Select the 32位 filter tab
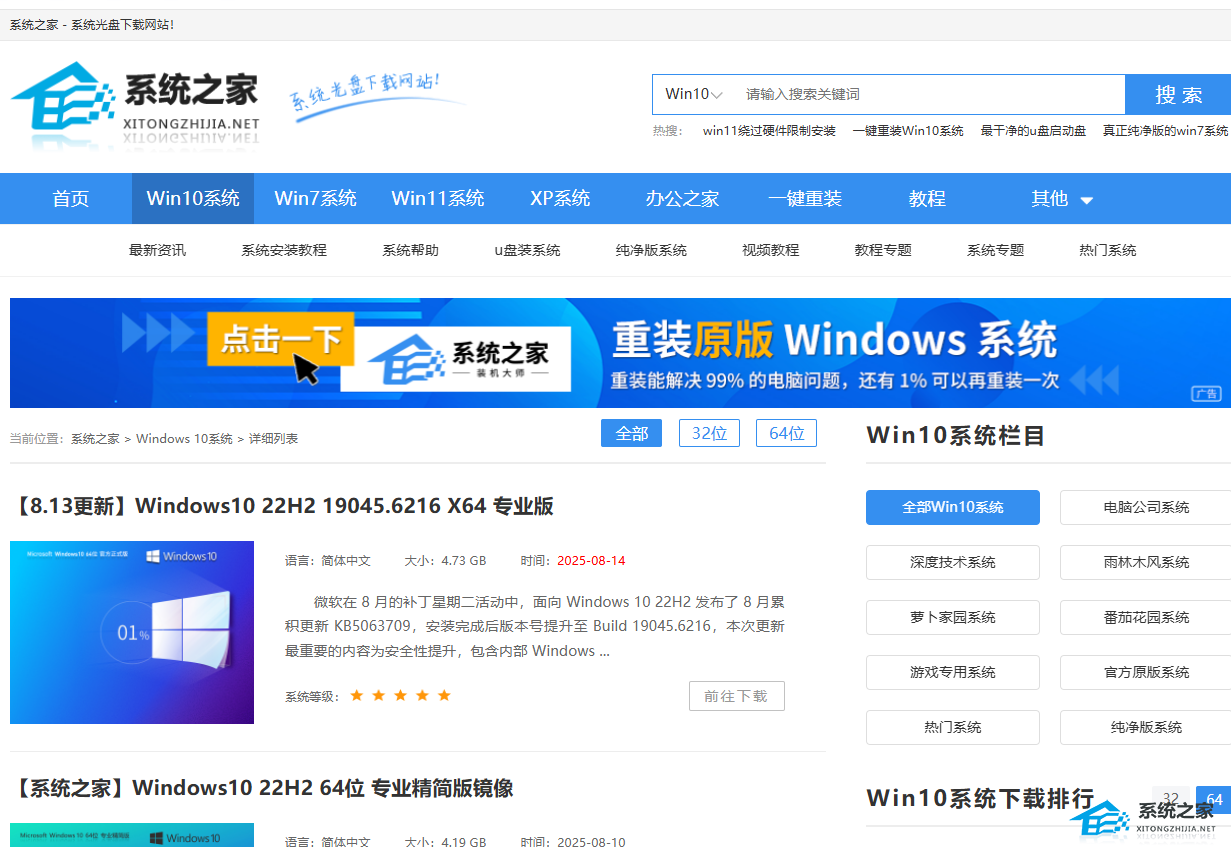The image size is (1231, 847). (709, 433)
